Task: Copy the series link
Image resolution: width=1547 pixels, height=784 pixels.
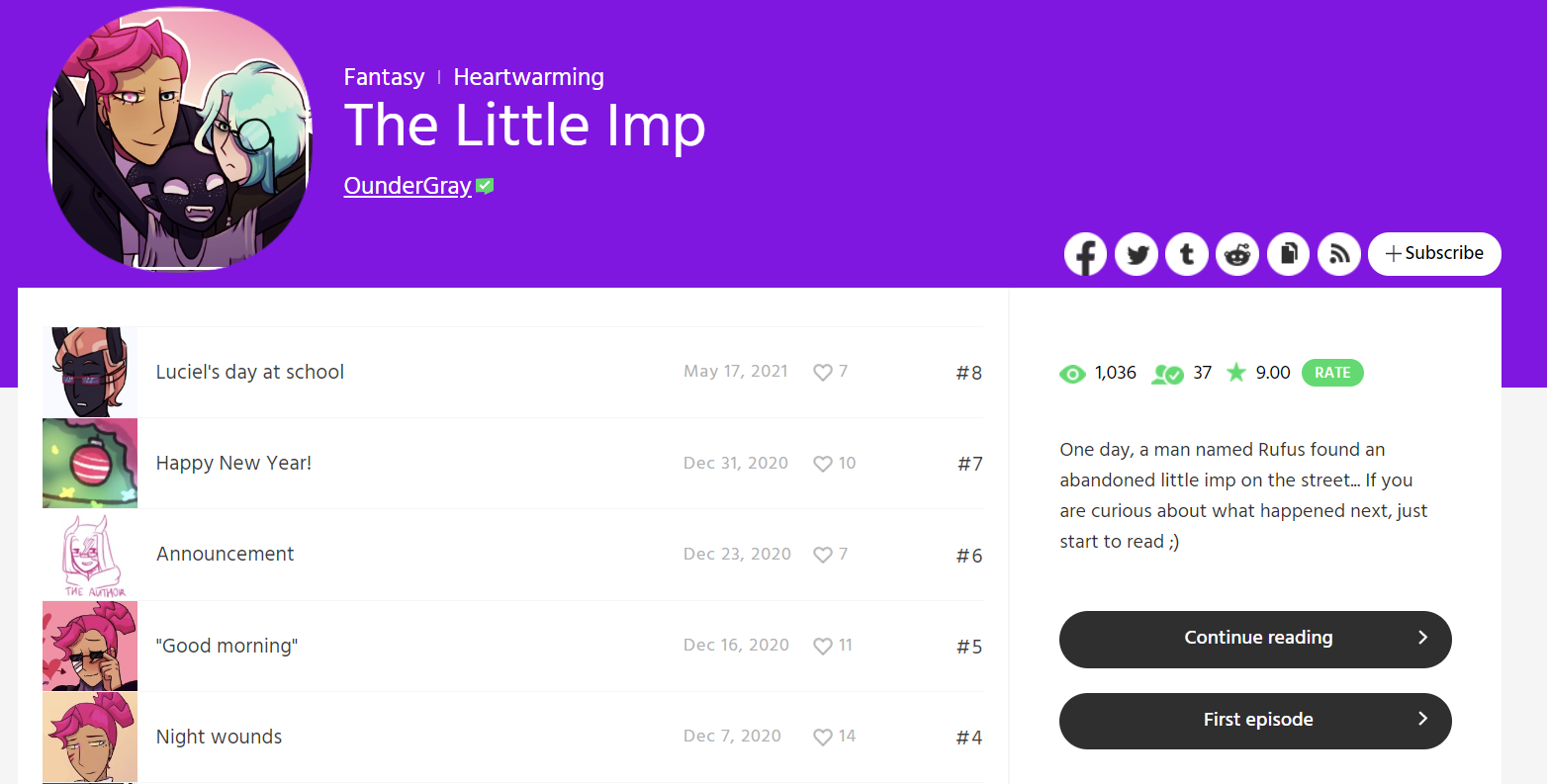Action: coord(1288,254)
